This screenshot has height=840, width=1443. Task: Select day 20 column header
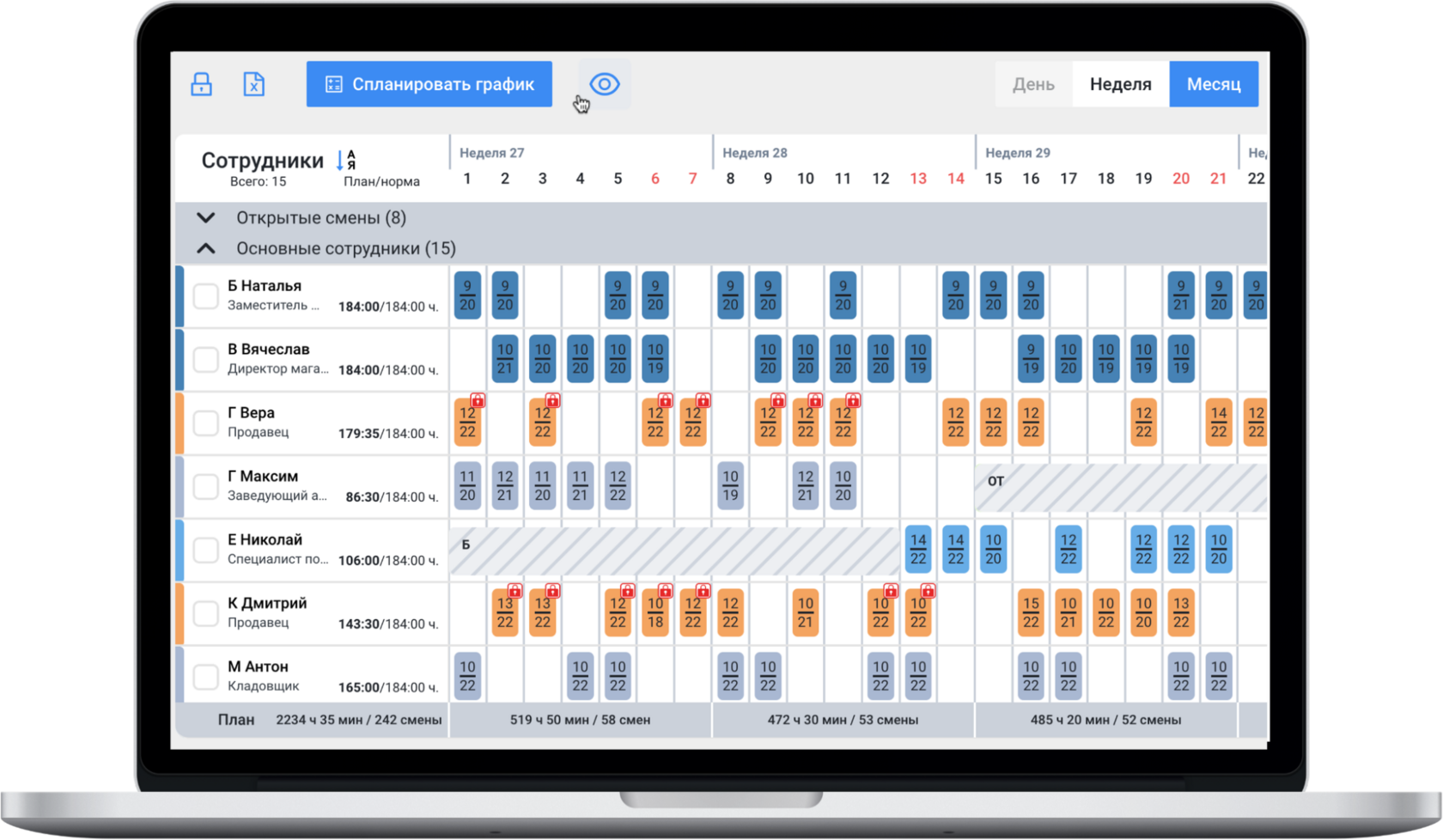[1181, 179]
